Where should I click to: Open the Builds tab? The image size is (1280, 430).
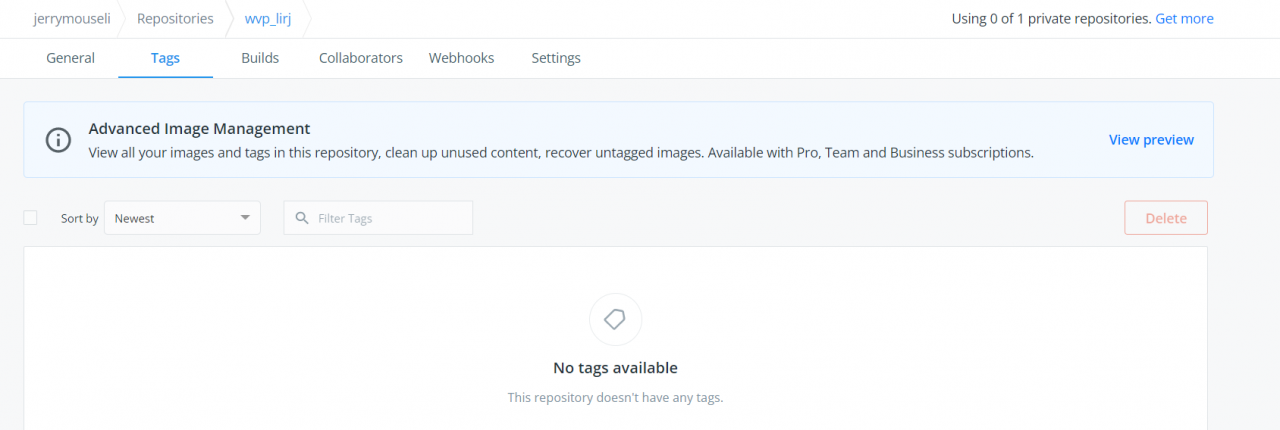[260, 58]
